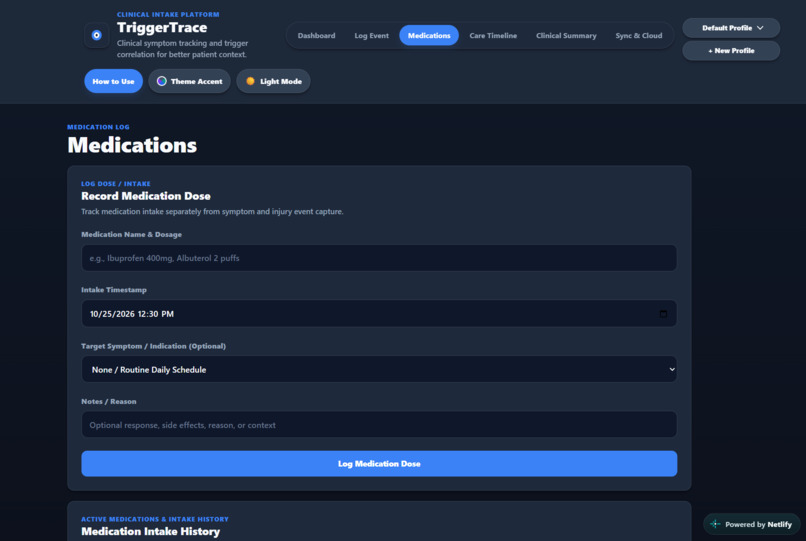This screenshot has height=541, width=806.
Task: Click the Medications page heading
Action: point(132,145)
